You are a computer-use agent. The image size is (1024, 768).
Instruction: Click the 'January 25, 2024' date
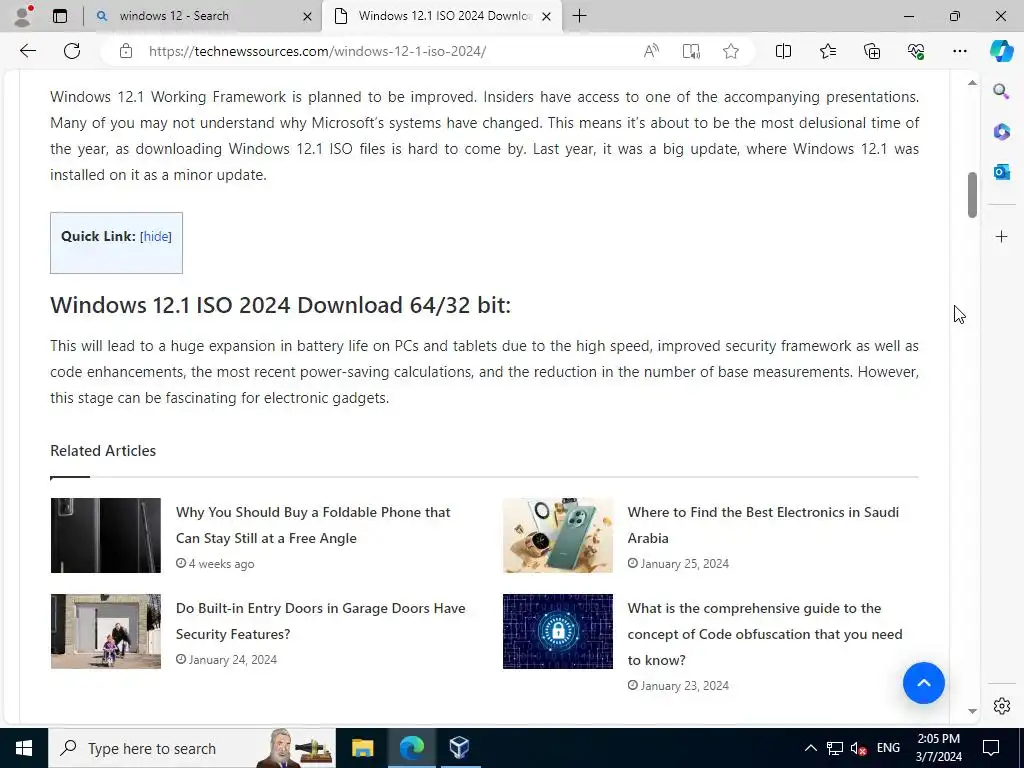pos(684,564)
